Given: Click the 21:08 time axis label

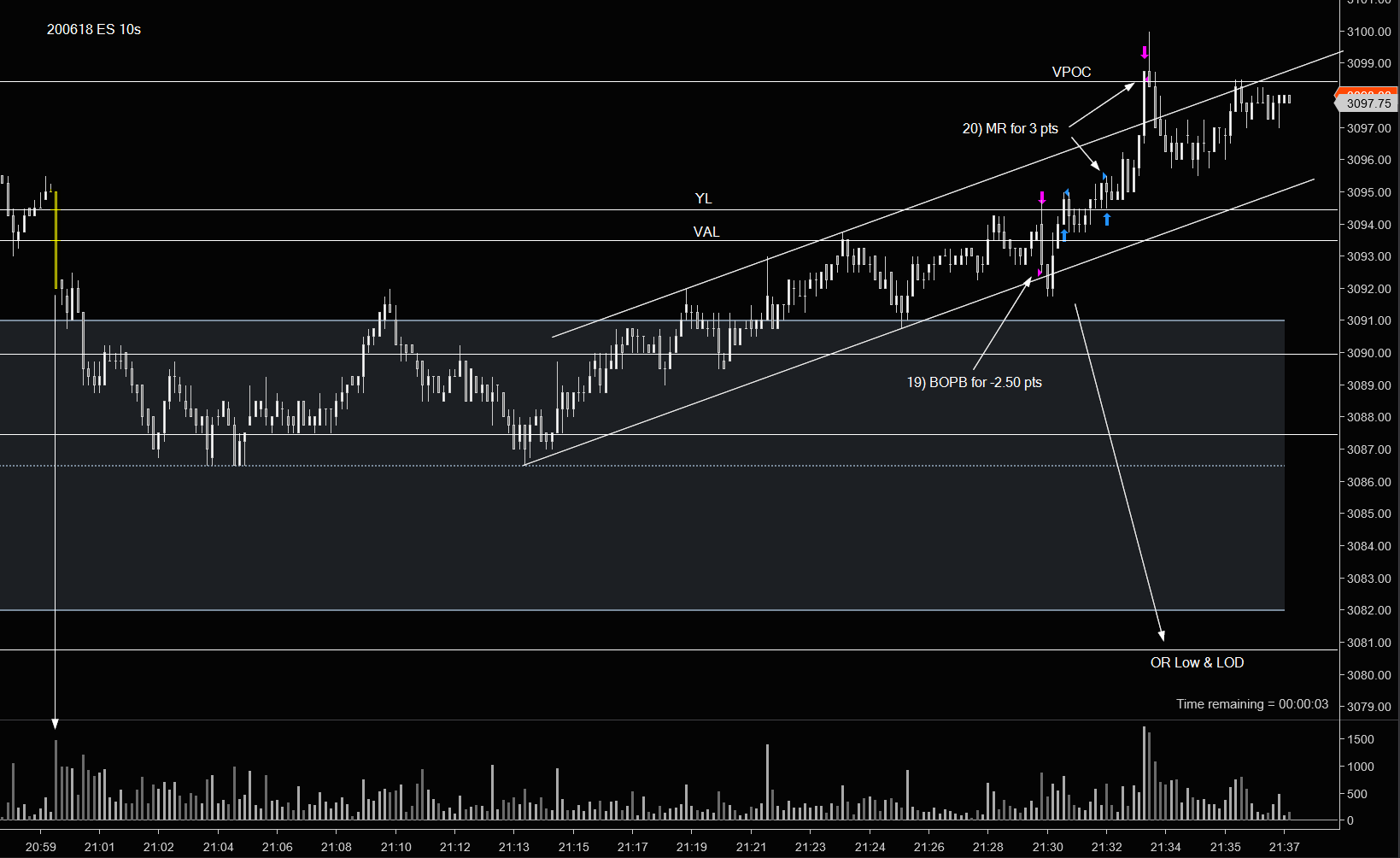Looking at the screenshot, I should click(337, 847).
